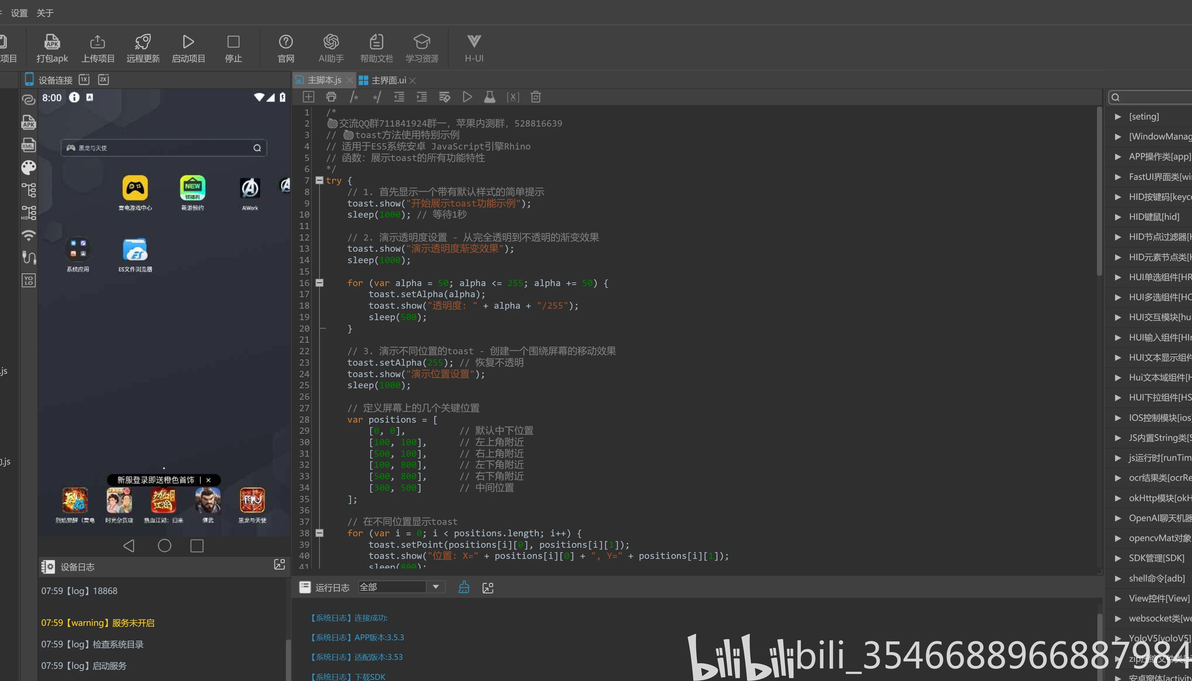Open the H-UI designer
The height and width of the screenshot is (681, 1192).
click(x=474, y=48)
